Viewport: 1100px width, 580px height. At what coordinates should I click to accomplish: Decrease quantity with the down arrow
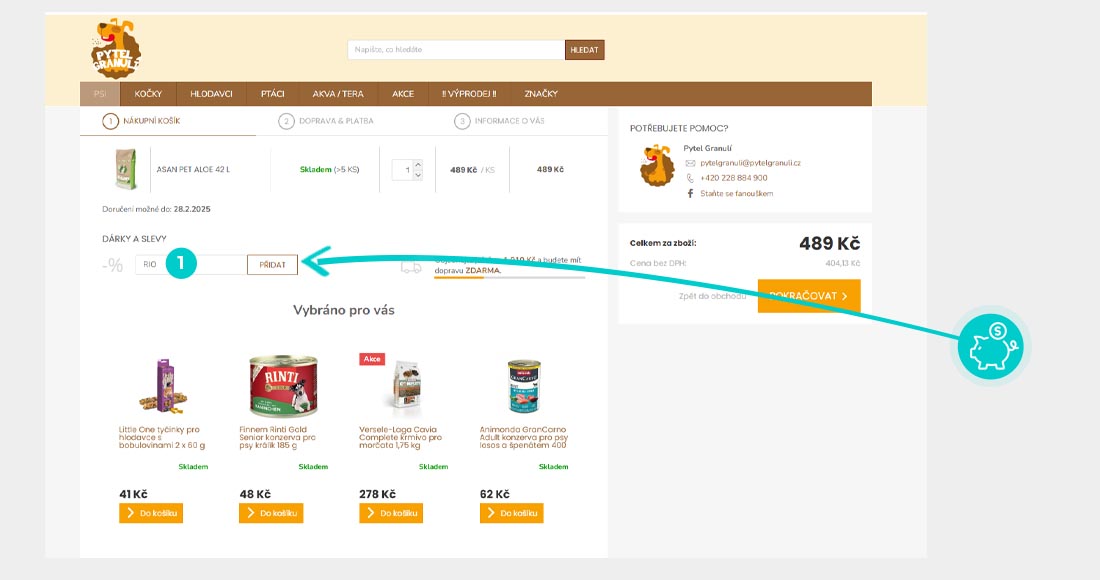click(x=417, y=175)
